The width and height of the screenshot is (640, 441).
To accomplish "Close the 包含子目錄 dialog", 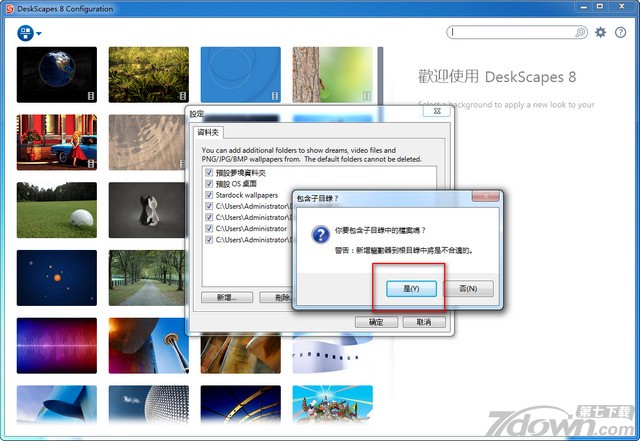I will coord(486,196).
